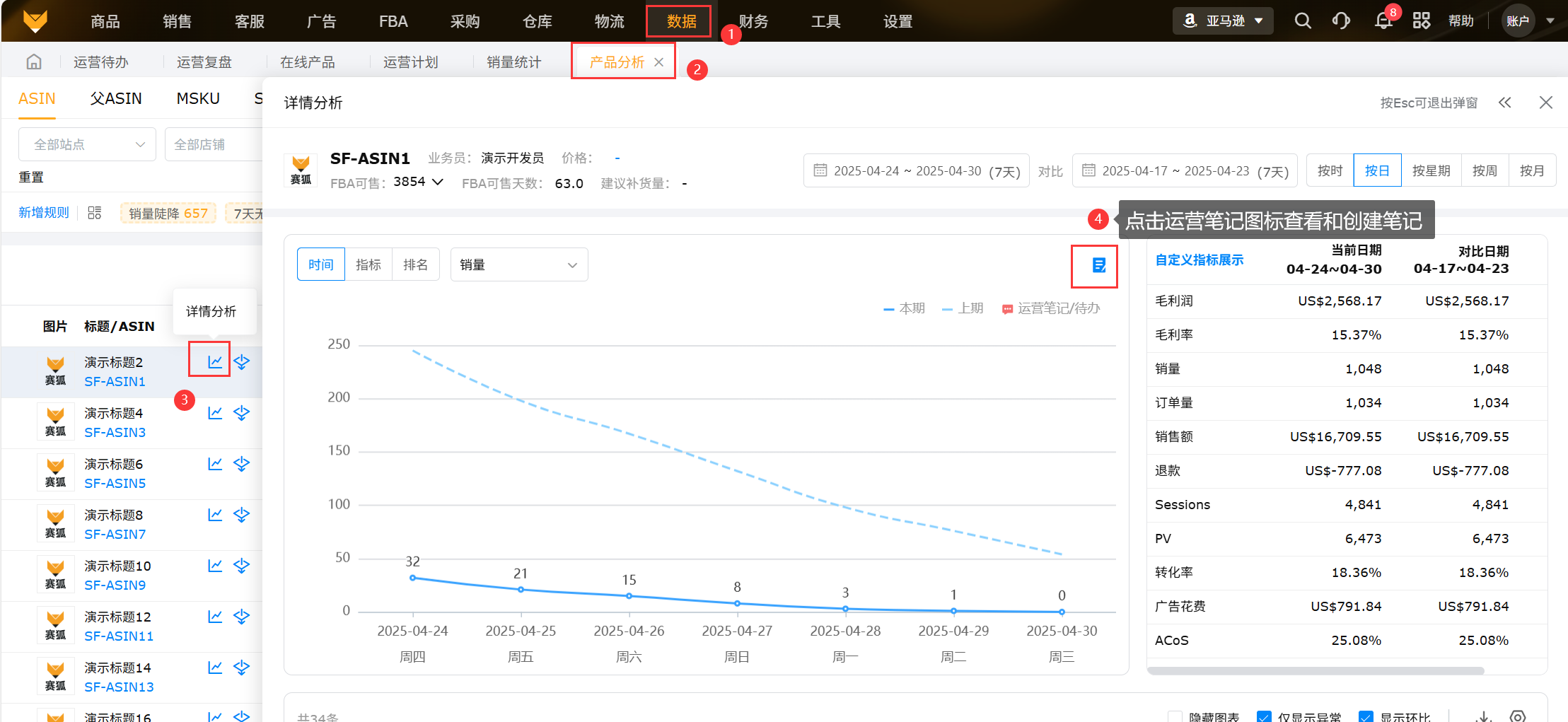Open detail analysis chart icon for SF-ASIN3
This screenshot has height=722, width=1568.
(x=215, y=413)
